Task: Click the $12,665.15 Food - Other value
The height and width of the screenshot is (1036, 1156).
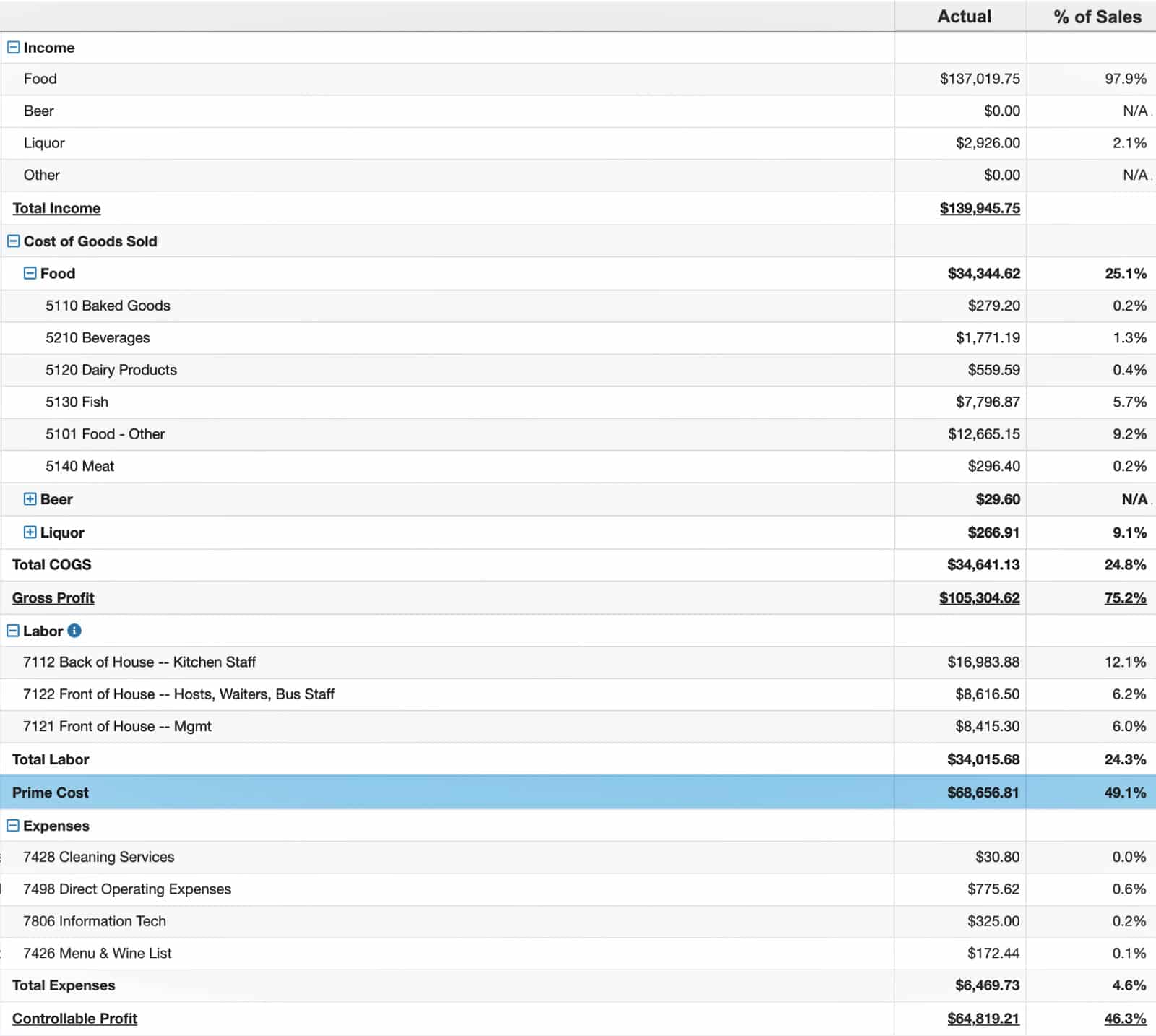Action: (x=984, y=434)
